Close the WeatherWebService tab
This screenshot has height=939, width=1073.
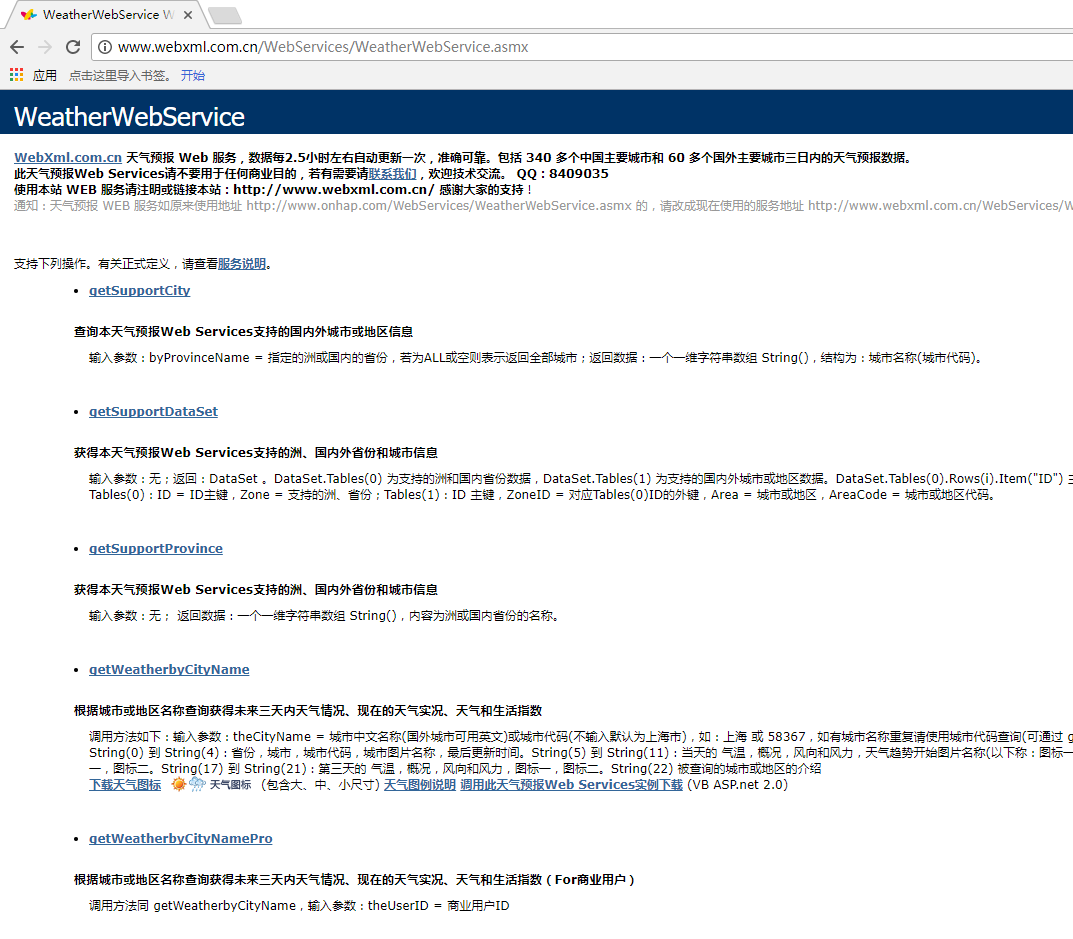pyautogui.click(x=188, y=14)
